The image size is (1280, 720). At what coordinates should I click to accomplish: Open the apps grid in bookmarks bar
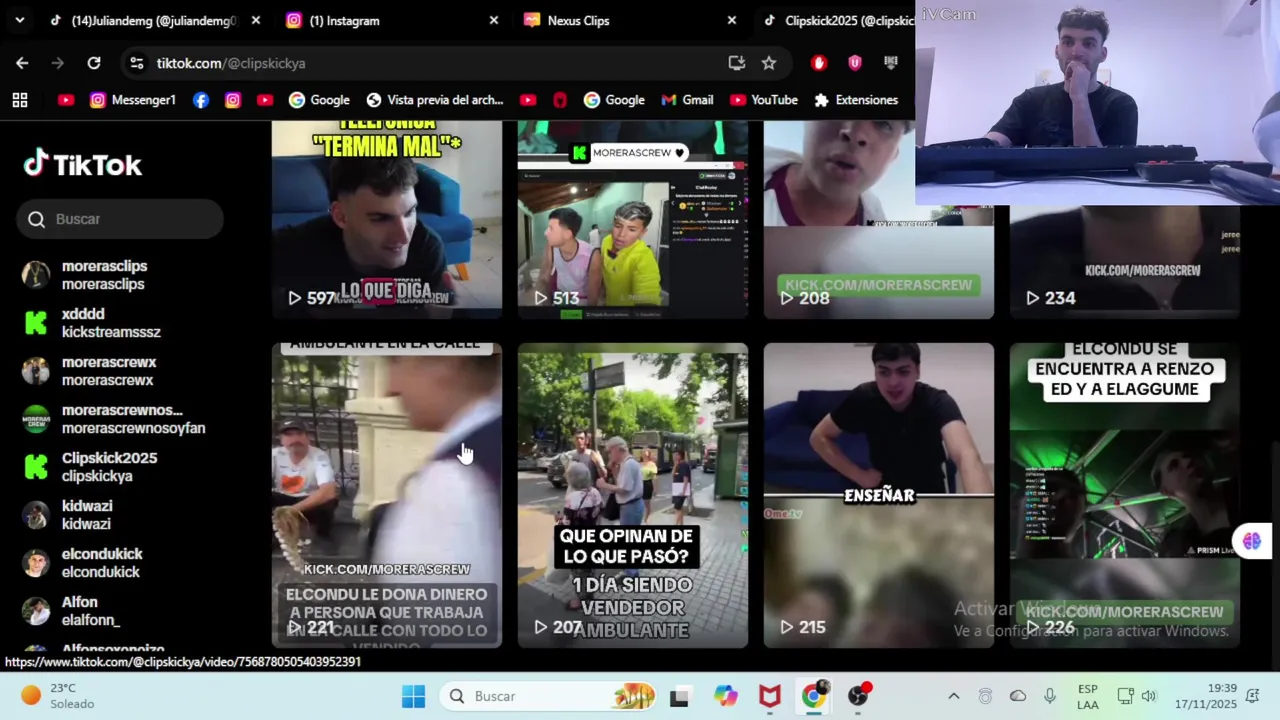click(20, 100)
